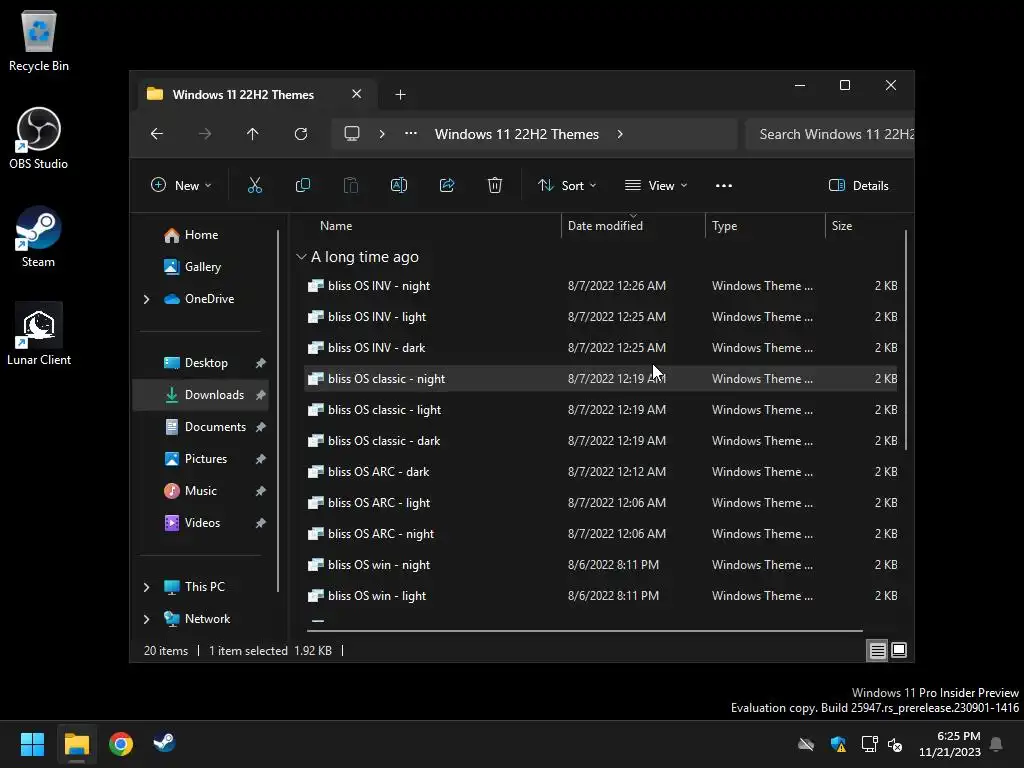Refresh the current folder

pos(300,134)
